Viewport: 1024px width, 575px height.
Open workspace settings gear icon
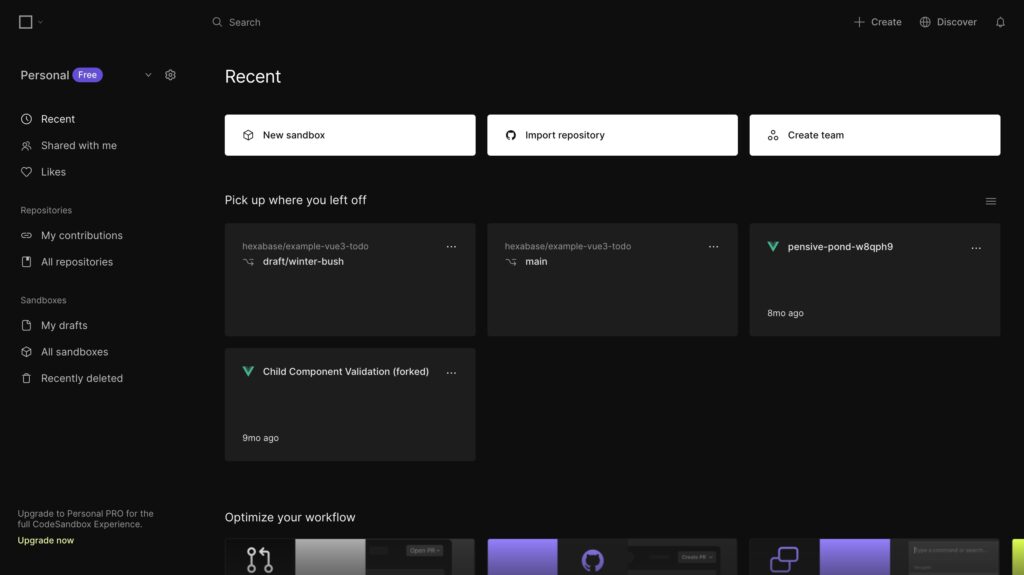coord(170,75)
